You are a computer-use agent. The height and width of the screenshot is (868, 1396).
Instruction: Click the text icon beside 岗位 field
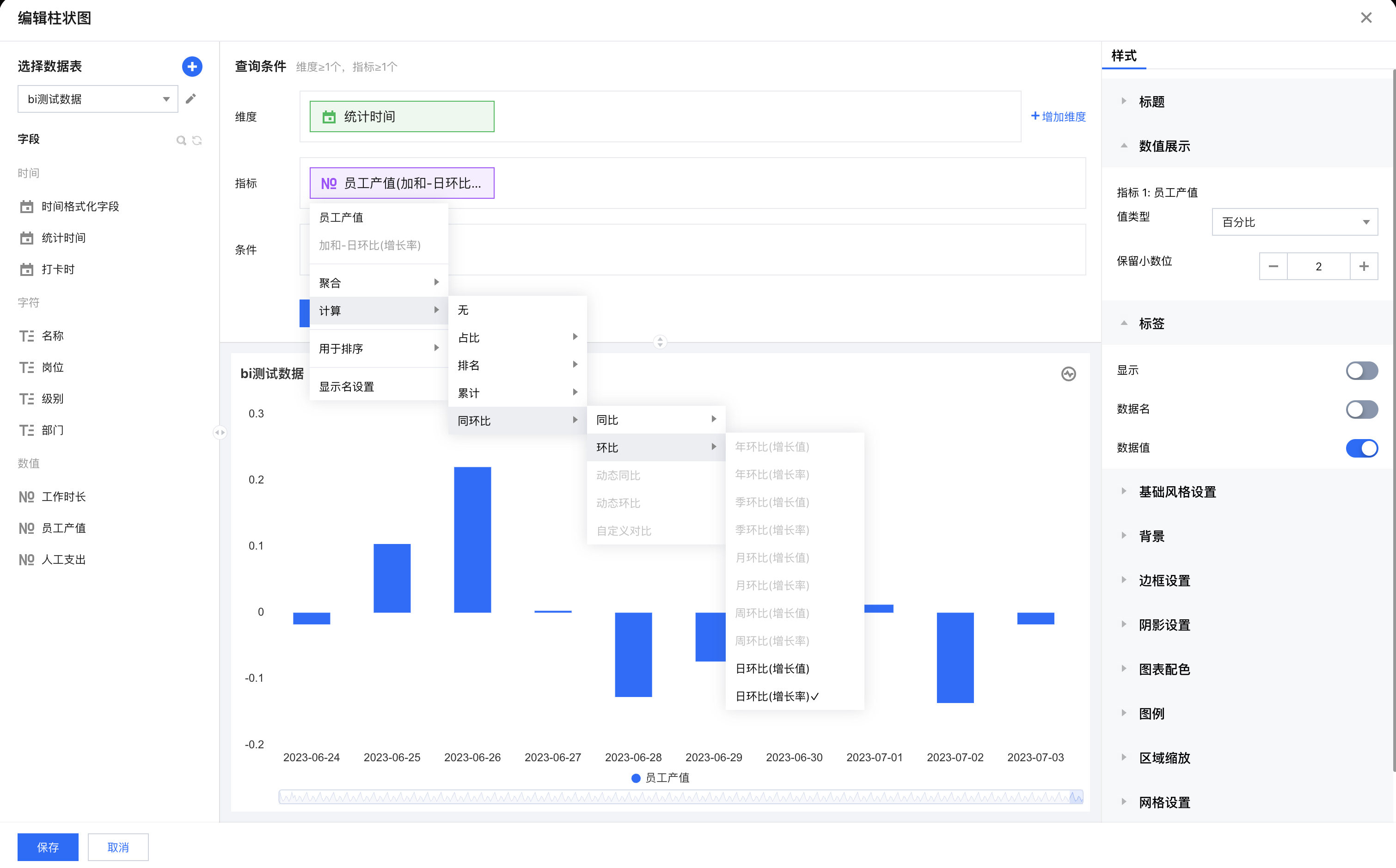coord(26,367)
